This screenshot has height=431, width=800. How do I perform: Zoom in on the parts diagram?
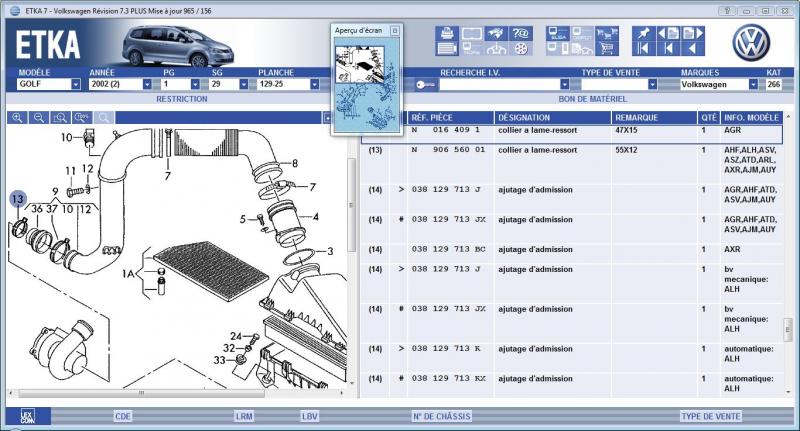pos(17,118)
